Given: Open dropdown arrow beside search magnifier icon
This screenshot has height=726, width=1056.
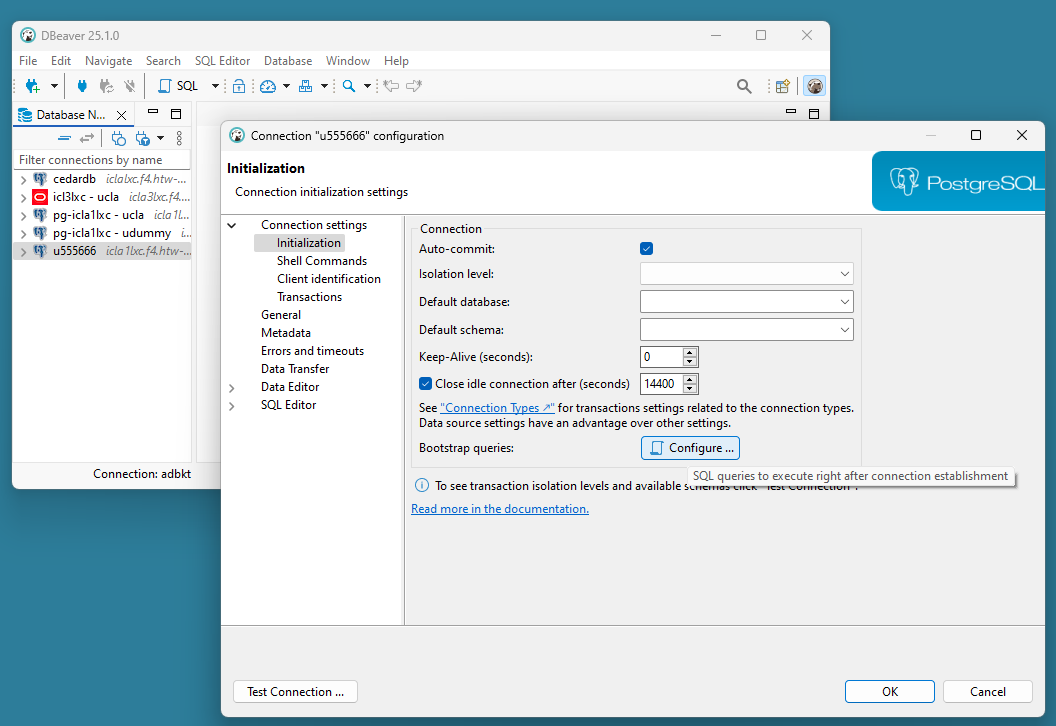Looking at the screenshot, I should point(367,86).
